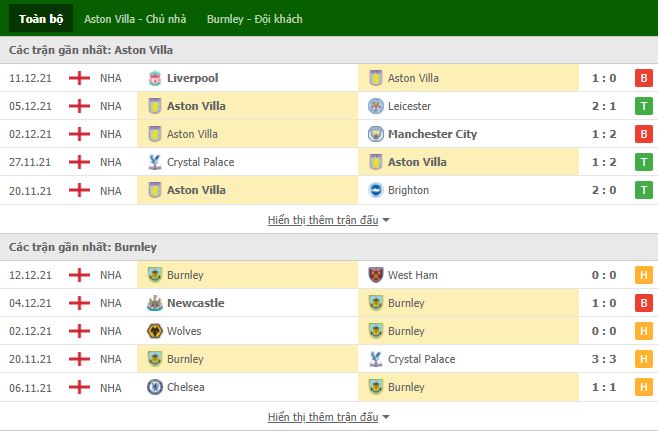Click the Liverpool club crest icon
The width and height of the screenshot is (658, 431).
point(155,78)
